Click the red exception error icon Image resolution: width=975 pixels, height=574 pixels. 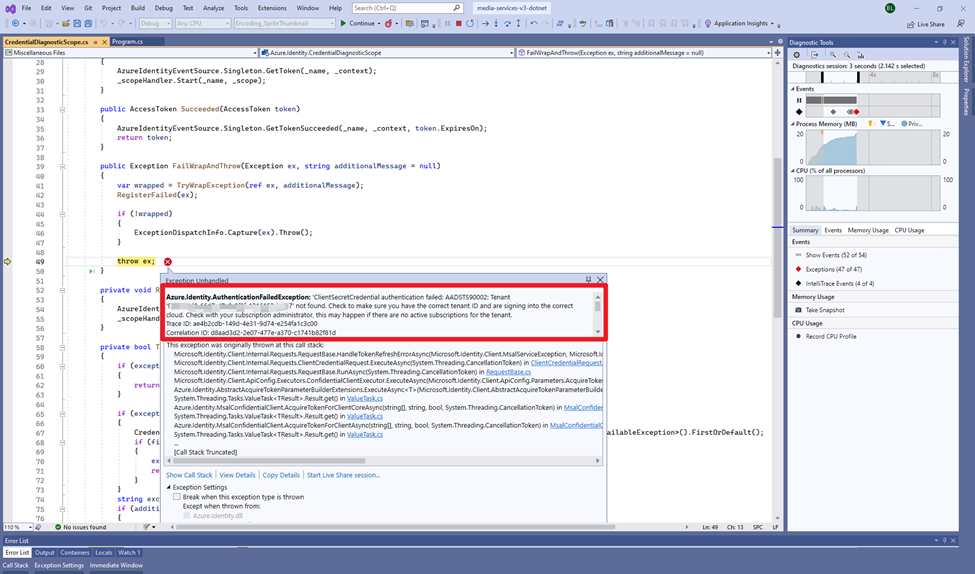167,262
